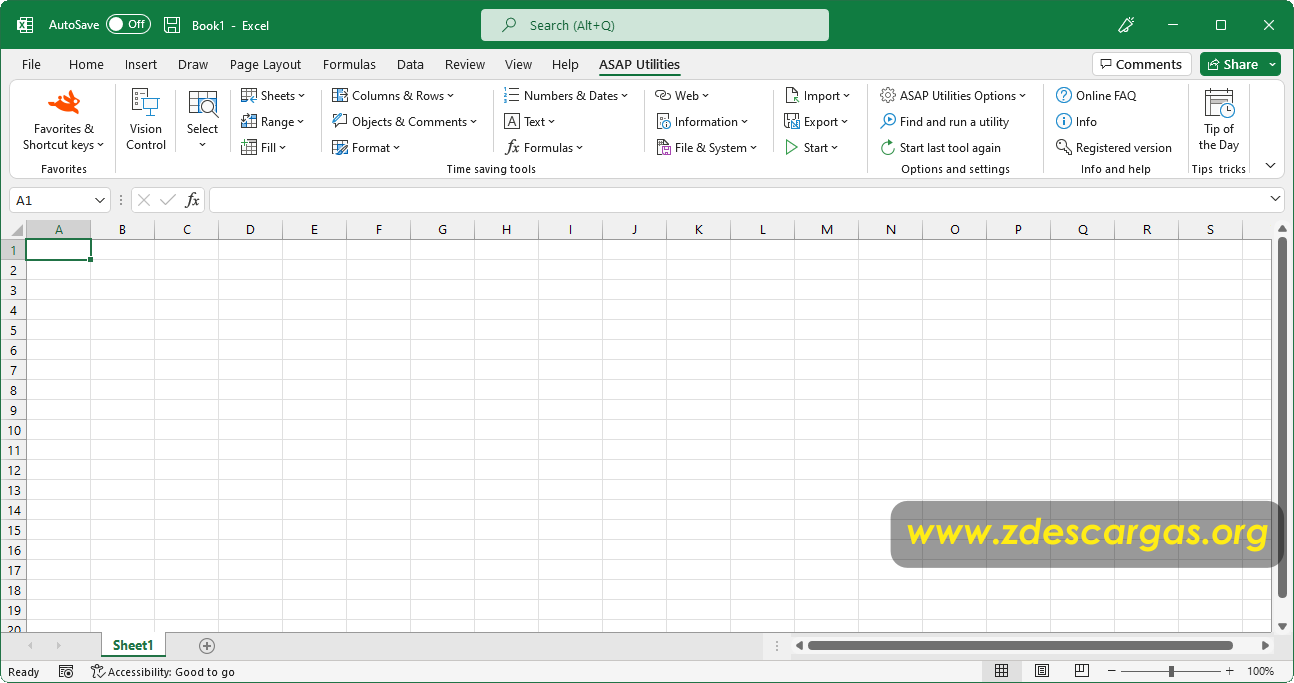Screen dimensions: 1294x683
Task: Open Fill tools dropdown
Action: (264, 148)
